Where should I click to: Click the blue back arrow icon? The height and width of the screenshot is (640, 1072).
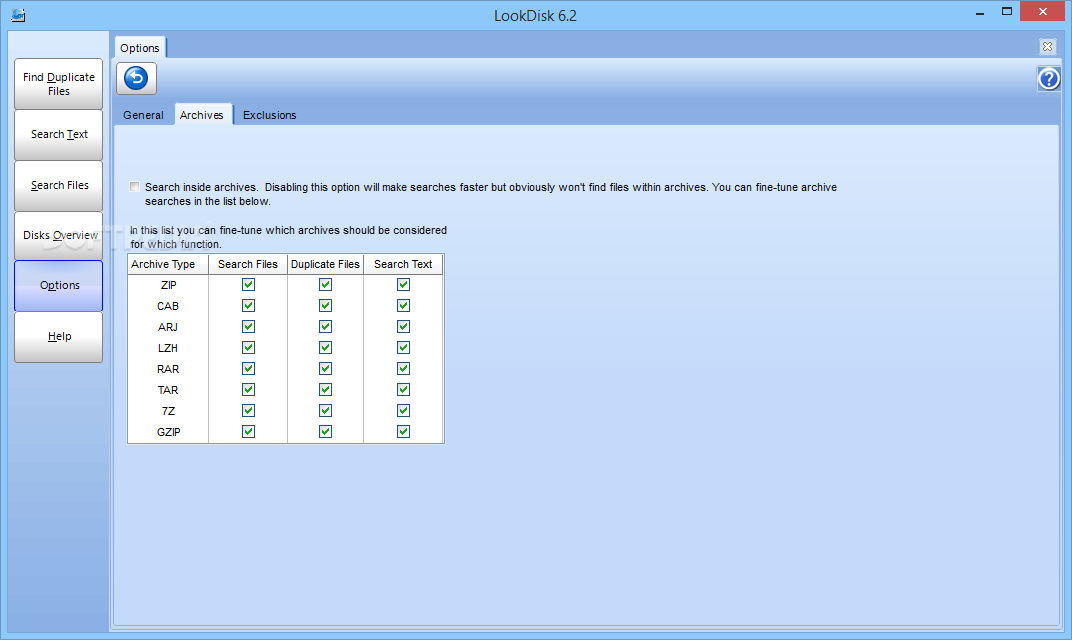pyautogui.click(x=136, y=79)
